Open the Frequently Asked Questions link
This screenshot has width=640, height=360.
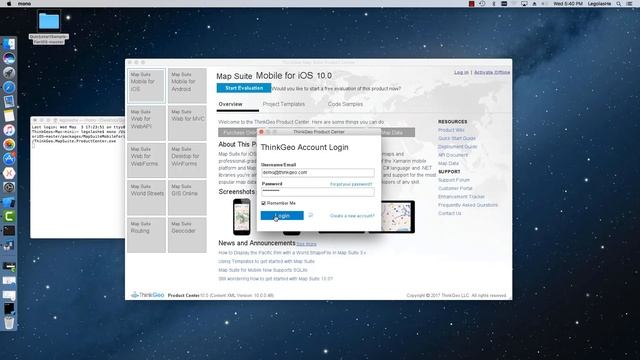point(468,205)
